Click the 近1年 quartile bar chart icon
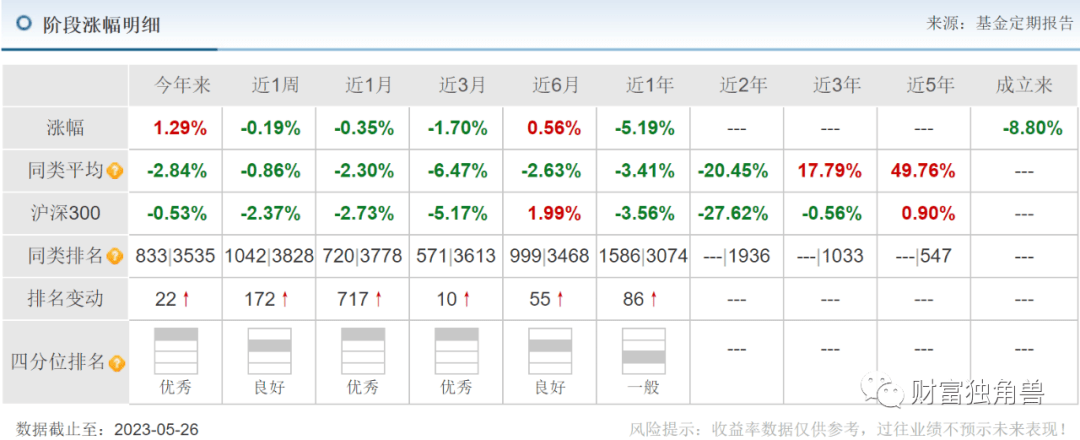Viewport: 1080px width, 440px height. (x=644, y=349)
